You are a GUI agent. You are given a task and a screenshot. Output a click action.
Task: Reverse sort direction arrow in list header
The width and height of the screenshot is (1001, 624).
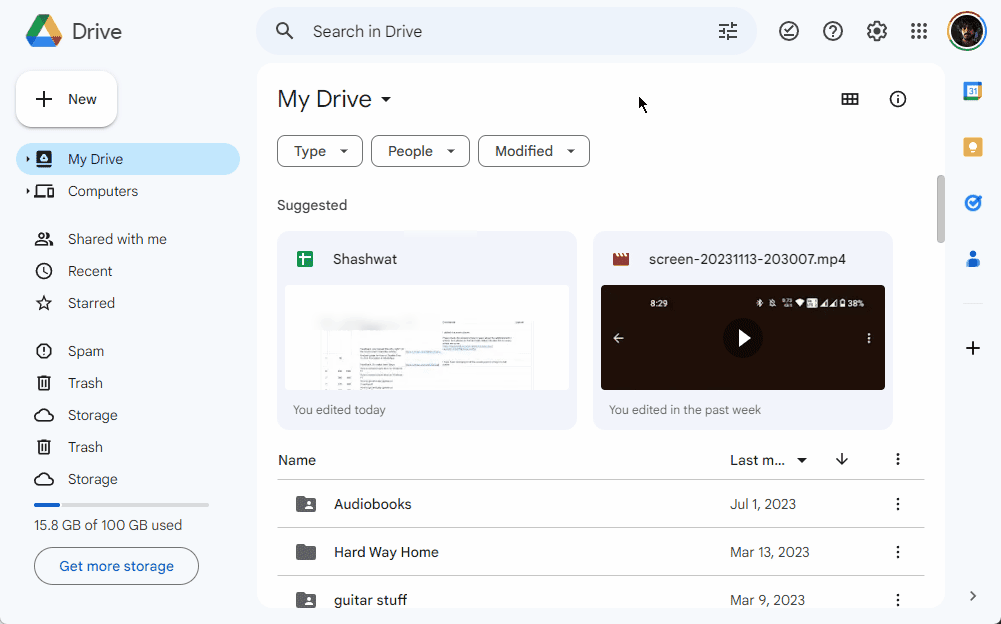tap(842, 459)
